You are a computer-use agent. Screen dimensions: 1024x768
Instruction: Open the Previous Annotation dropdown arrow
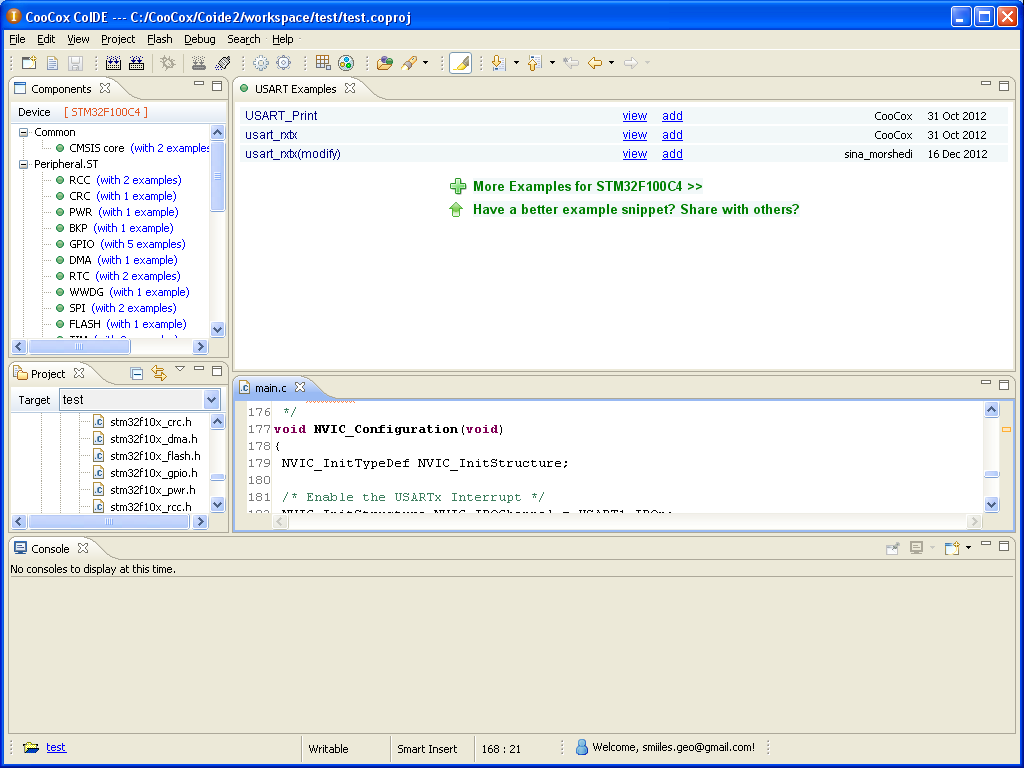pos(552,63)
